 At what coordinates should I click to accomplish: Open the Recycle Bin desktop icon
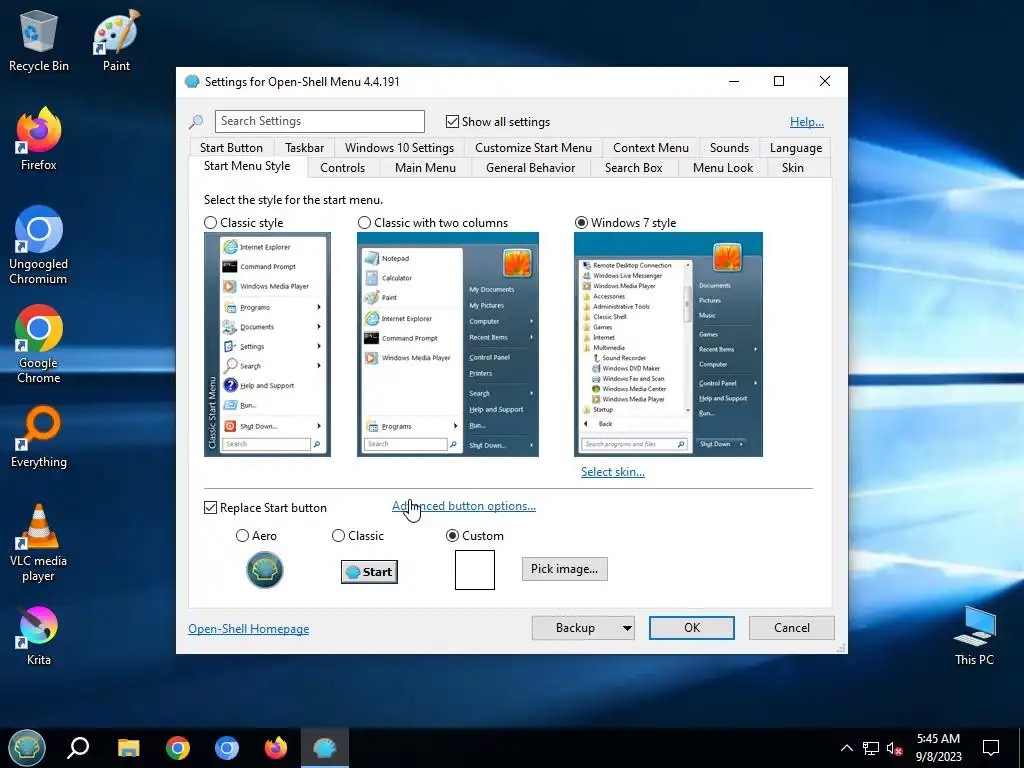pos(39,40)
